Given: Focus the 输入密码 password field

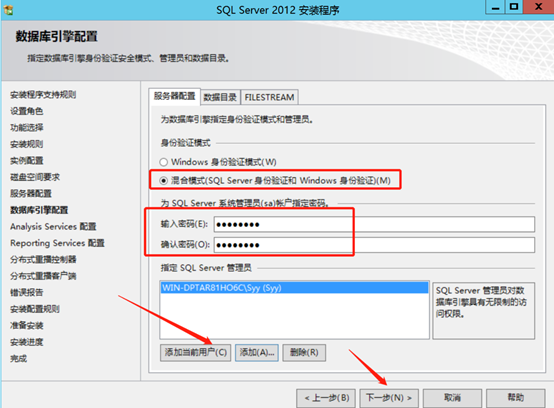Looking at the screenshot, I should click(x=374, y=224).
